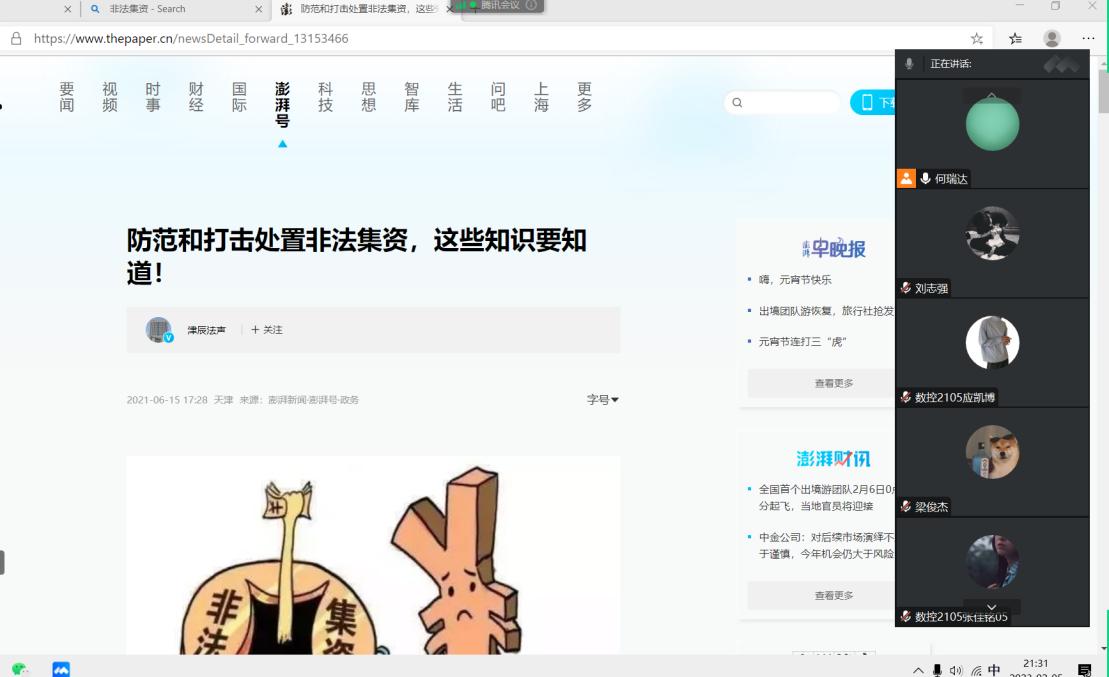Click the 非法集资 cartoon article image
This screenshot has width=1109, height=677.
(x=373, y=555)
